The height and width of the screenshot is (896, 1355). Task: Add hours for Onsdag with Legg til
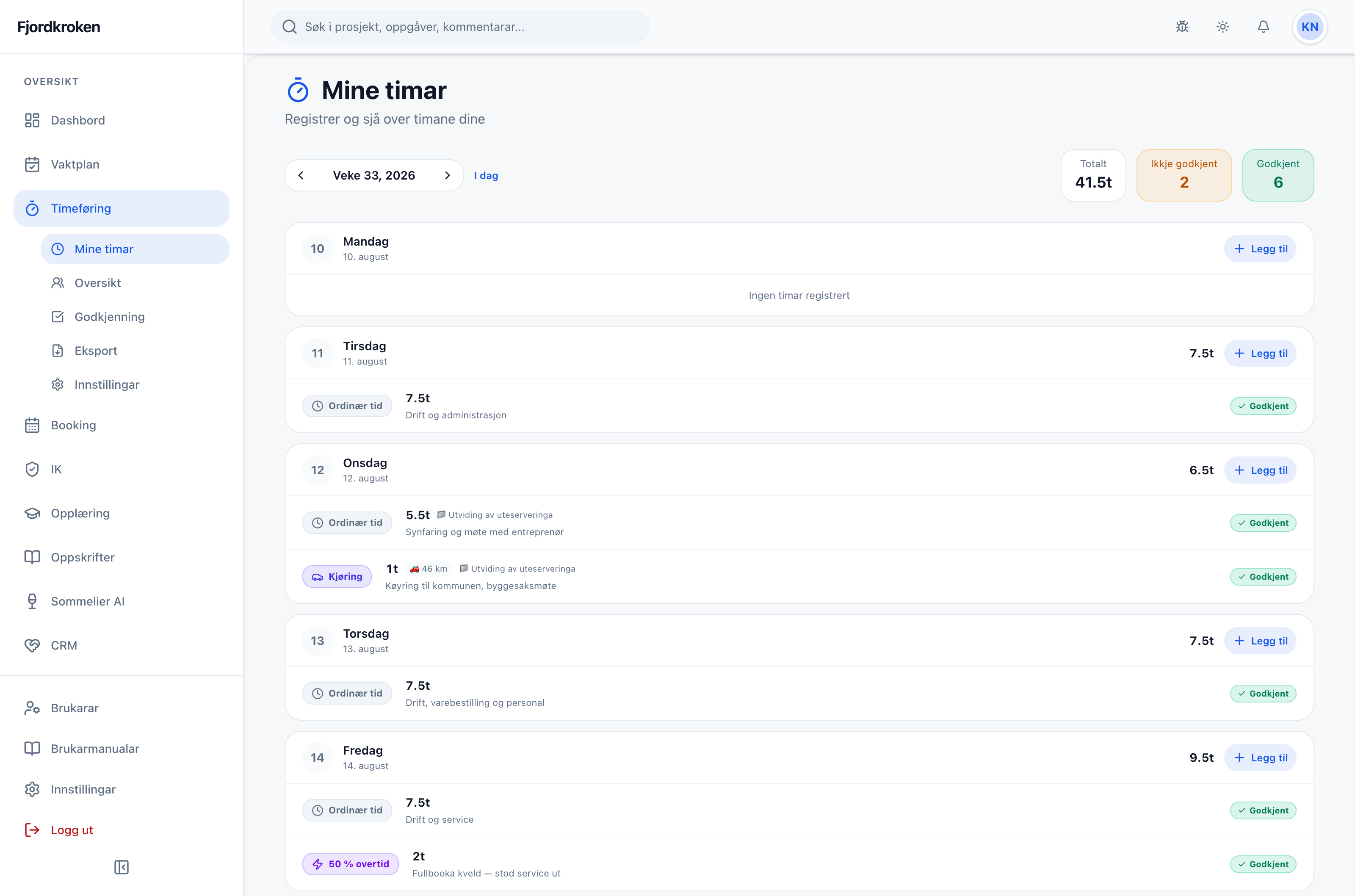coord(1260,470)
